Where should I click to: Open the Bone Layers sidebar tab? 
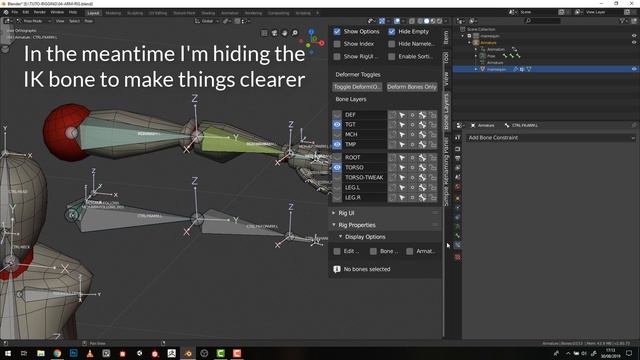[x=446, y=111]
